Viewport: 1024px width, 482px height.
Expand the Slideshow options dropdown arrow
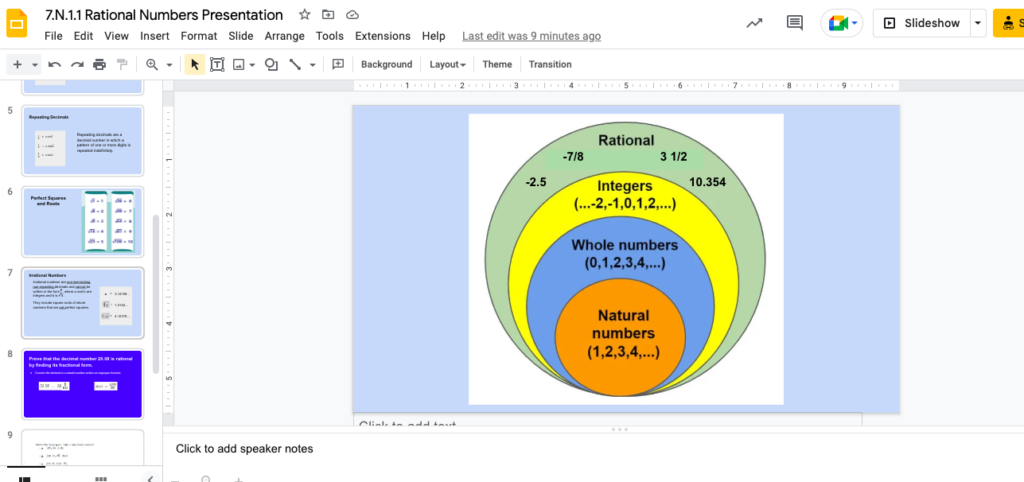coord(977,23)
